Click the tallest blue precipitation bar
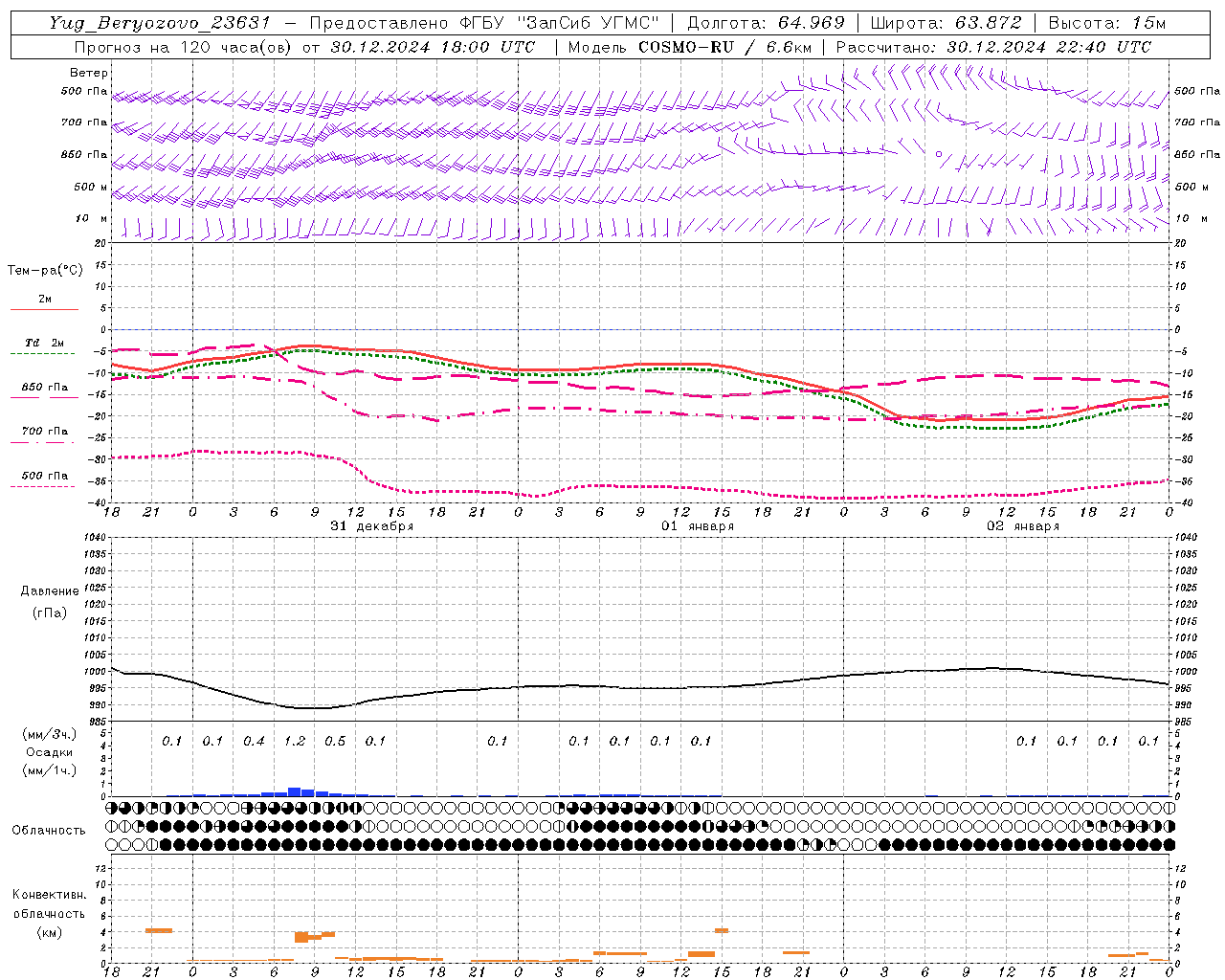This screenshot has height=980, width=1225. 295,791
